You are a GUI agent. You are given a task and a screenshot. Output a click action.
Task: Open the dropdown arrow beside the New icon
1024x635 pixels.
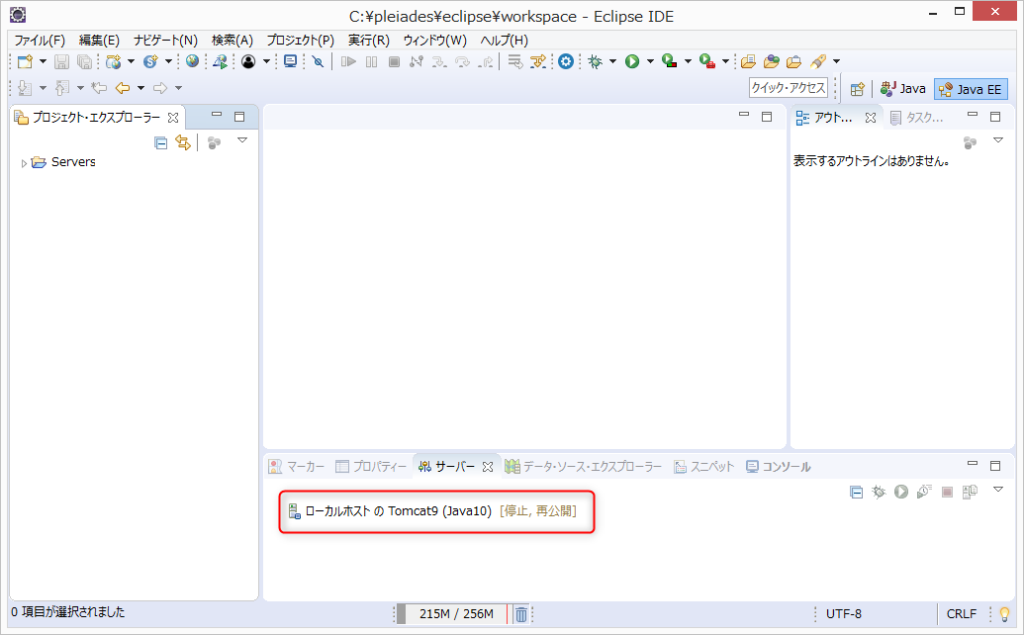[x=43, y=61]
